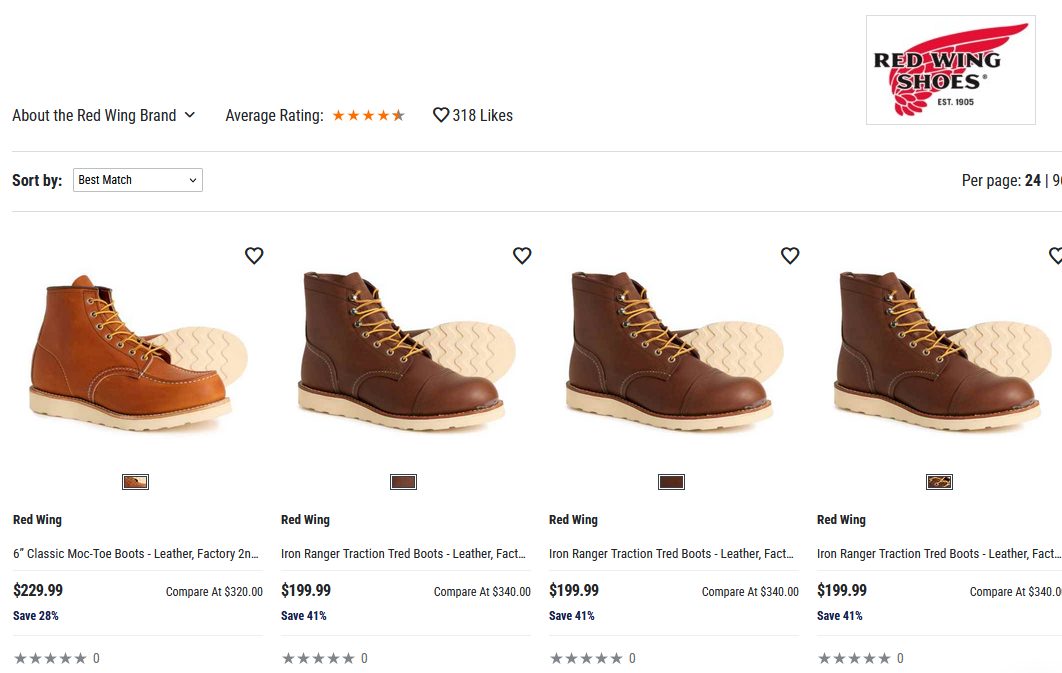Open second Iron Ranger Traction Tred Boots title
The width and height of the screenshot is (1062, 673).
click(x=672, y=553)
